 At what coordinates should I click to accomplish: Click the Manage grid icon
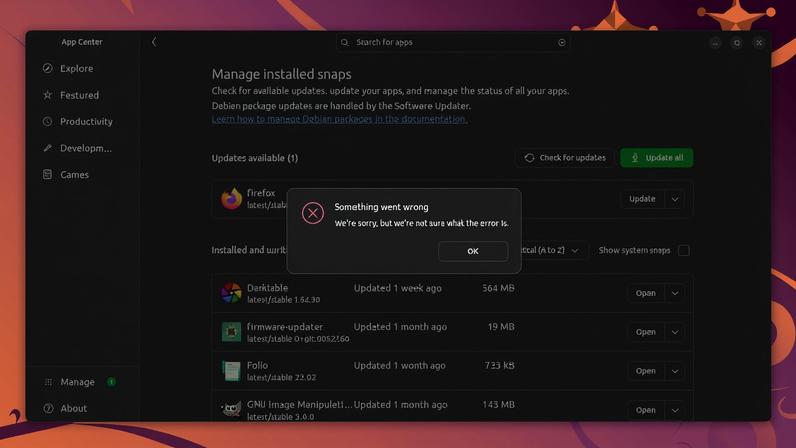coord(48,381)
